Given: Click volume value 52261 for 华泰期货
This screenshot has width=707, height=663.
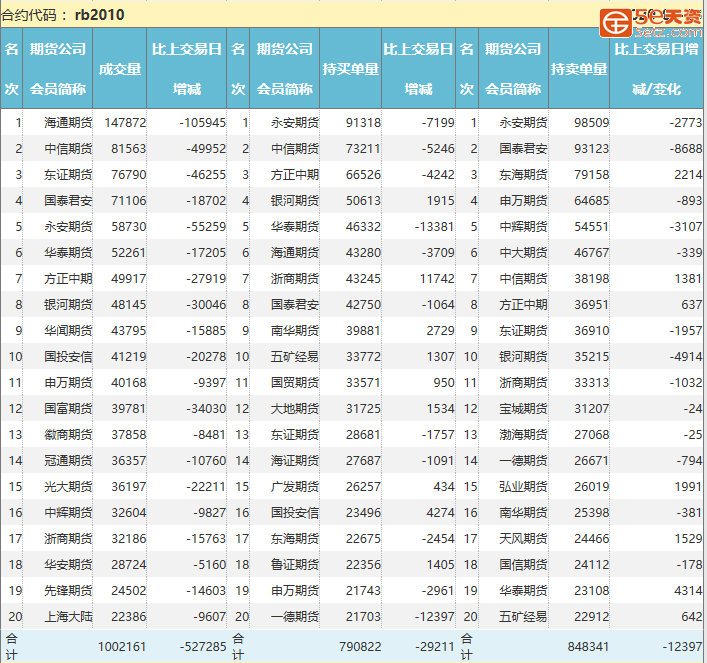Looking at the screenshot, I should [x=129, y=253].
